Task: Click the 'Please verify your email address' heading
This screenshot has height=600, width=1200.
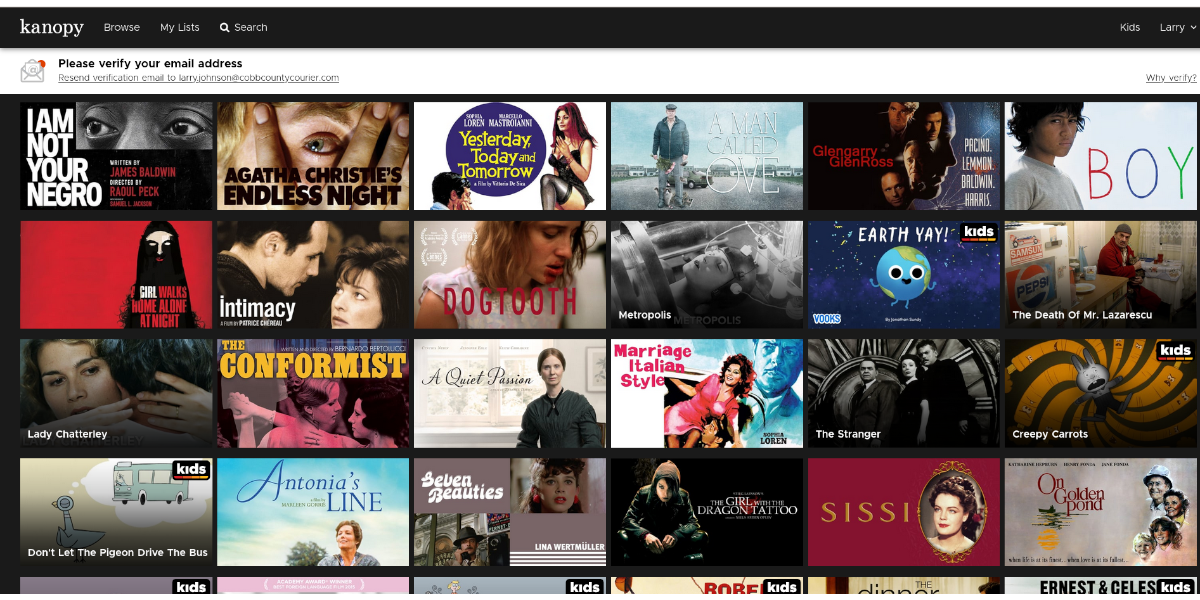Action: click(x=150, y=64)
